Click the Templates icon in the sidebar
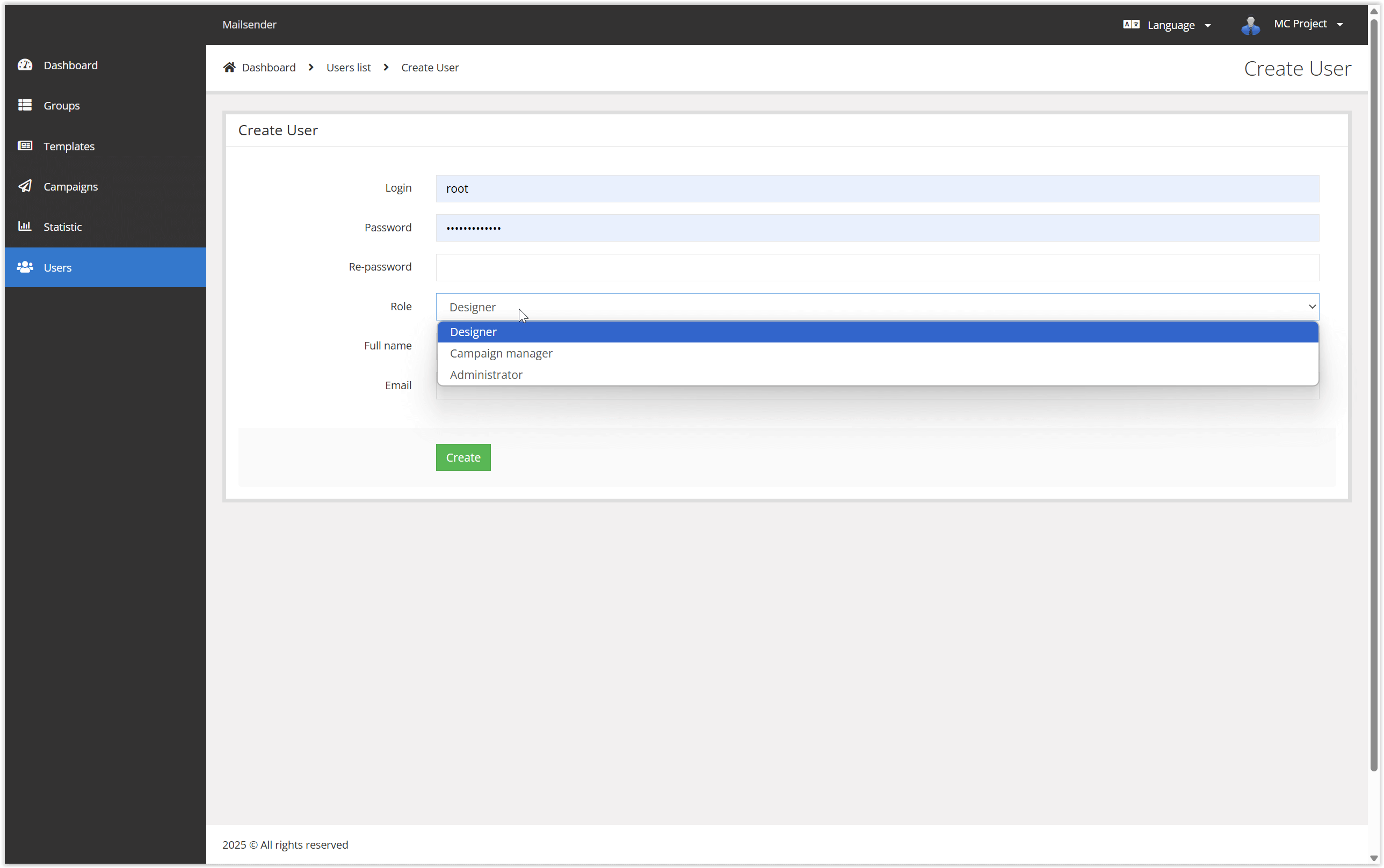Viewport: 1384px width, 868px height. click(x=25, y=146)
